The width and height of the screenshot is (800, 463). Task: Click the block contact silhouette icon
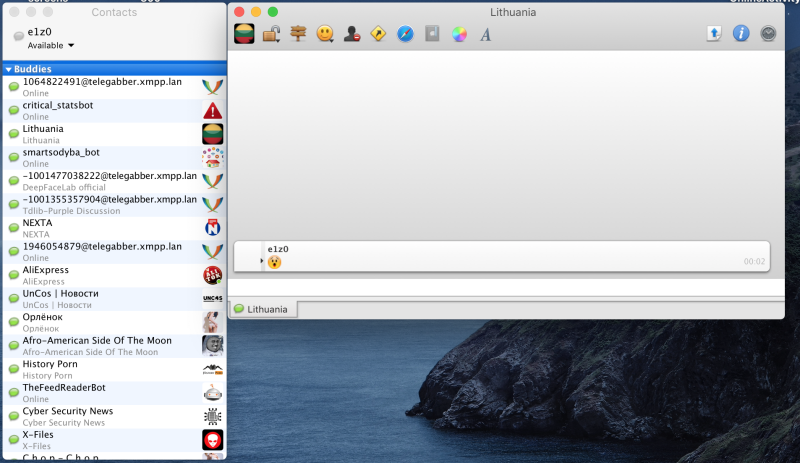352,34
